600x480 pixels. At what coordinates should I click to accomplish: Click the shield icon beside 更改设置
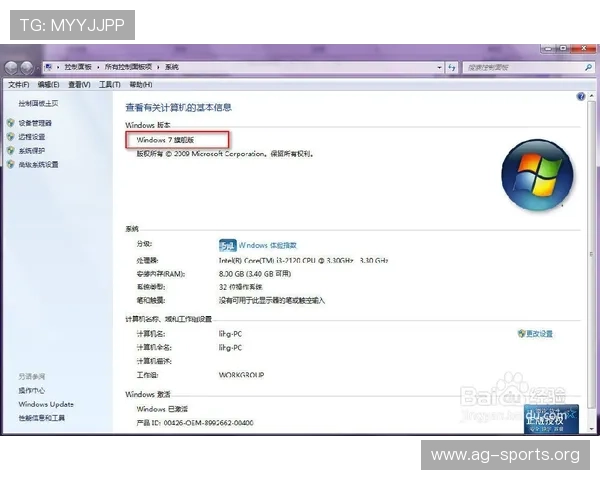521,333
